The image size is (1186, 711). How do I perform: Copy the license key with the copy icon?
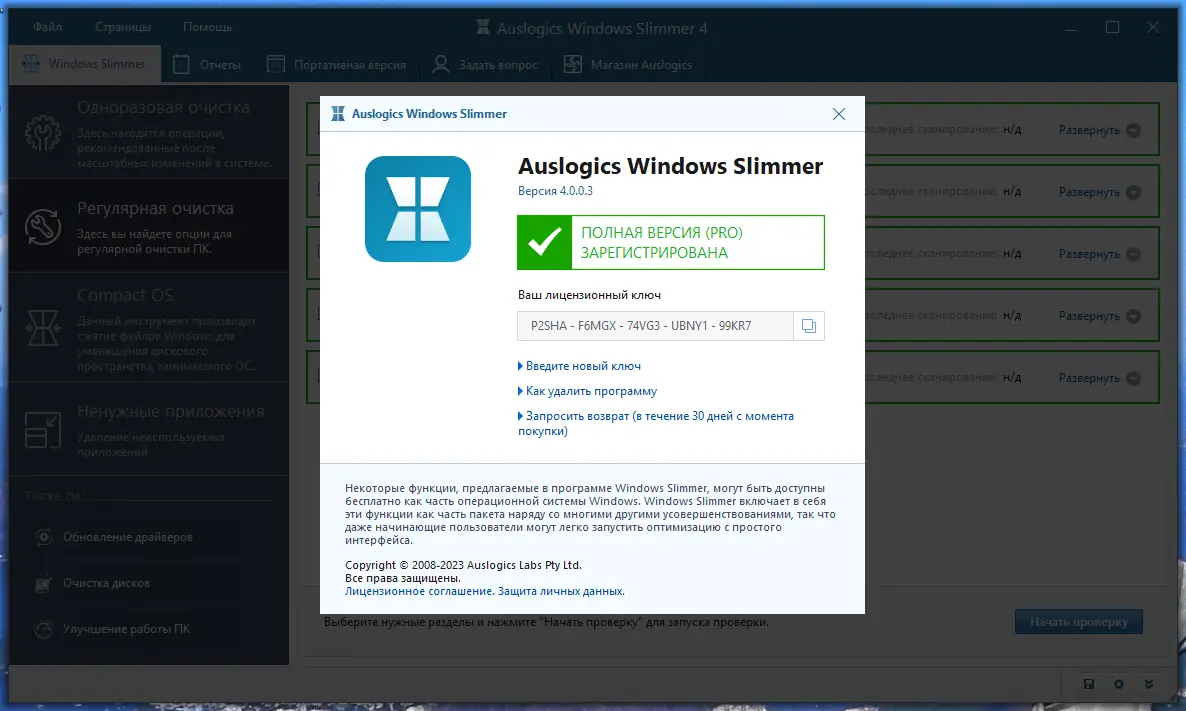809,326
